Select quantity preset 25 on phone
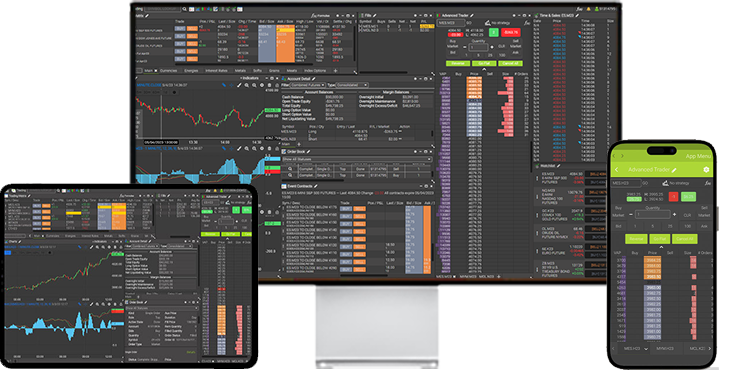 point(670,226)
